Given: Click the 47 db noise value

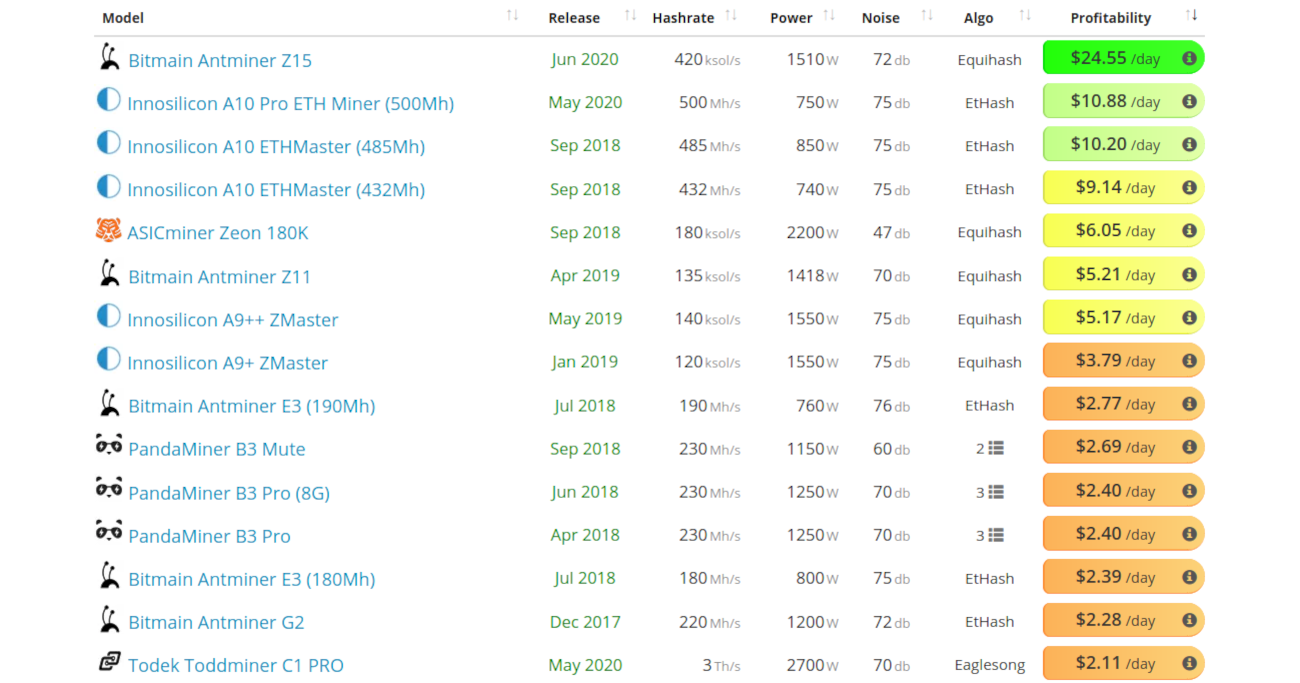Looking at the screenshot, I should pyautogui.click(x=891, y=232).
